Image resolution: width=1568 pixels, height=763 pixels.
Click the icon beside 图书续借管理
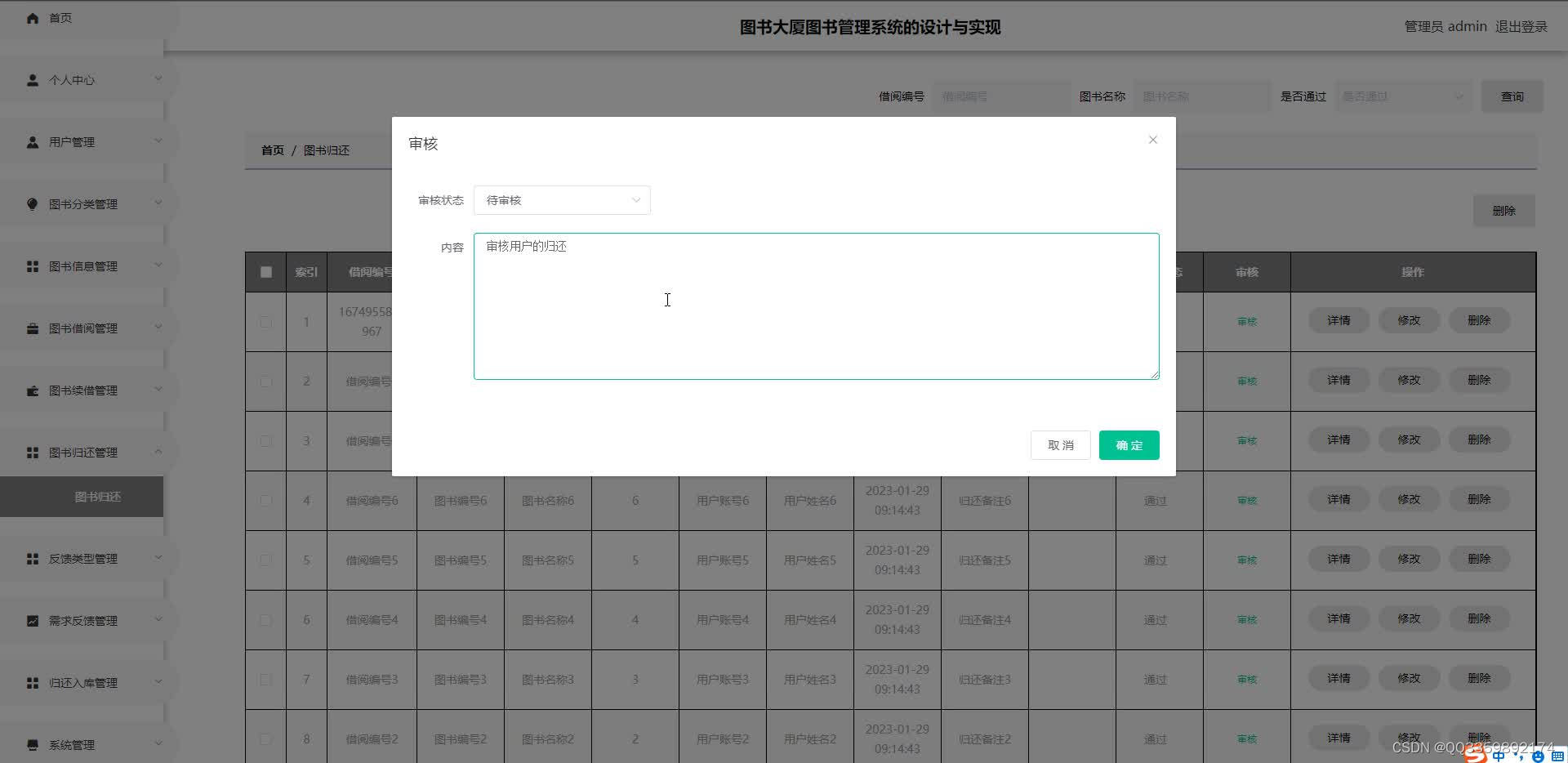click(33, 390)
